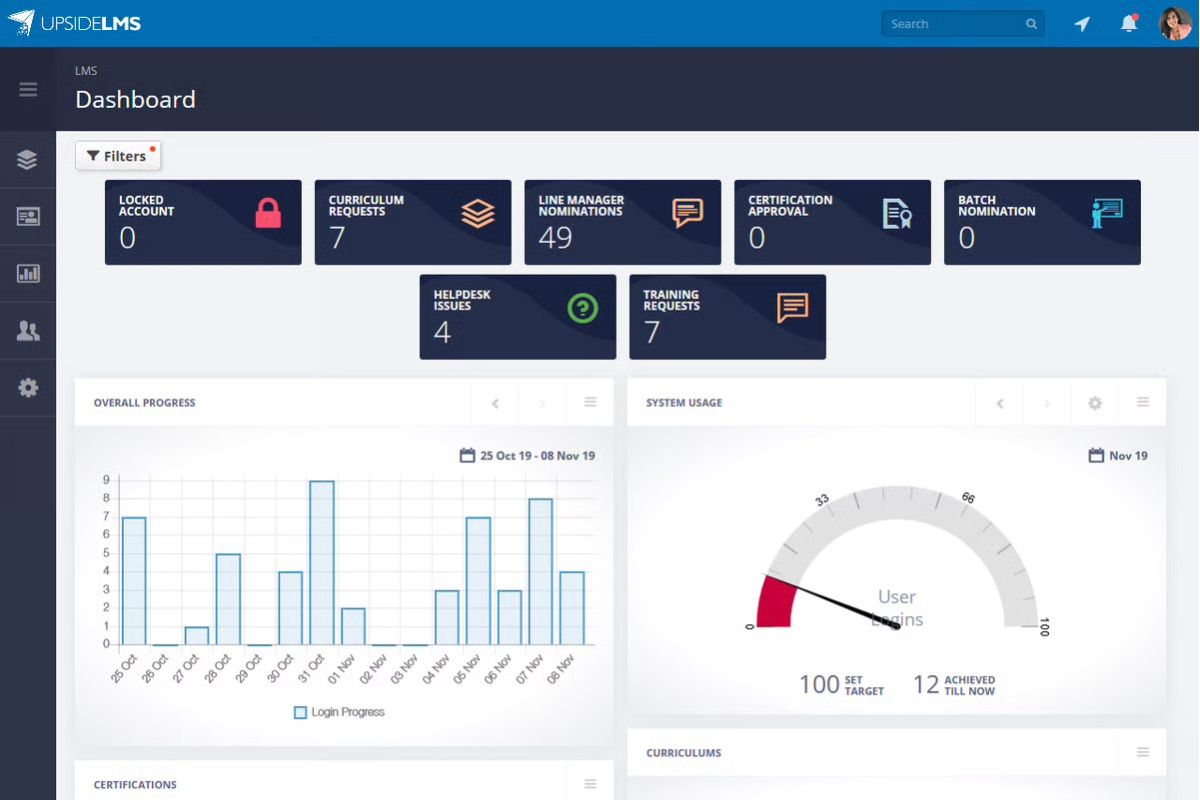This screenshot has width=1200, height=800.
Task: Click the Certification Approval document icon
Action: pos(898,213)
